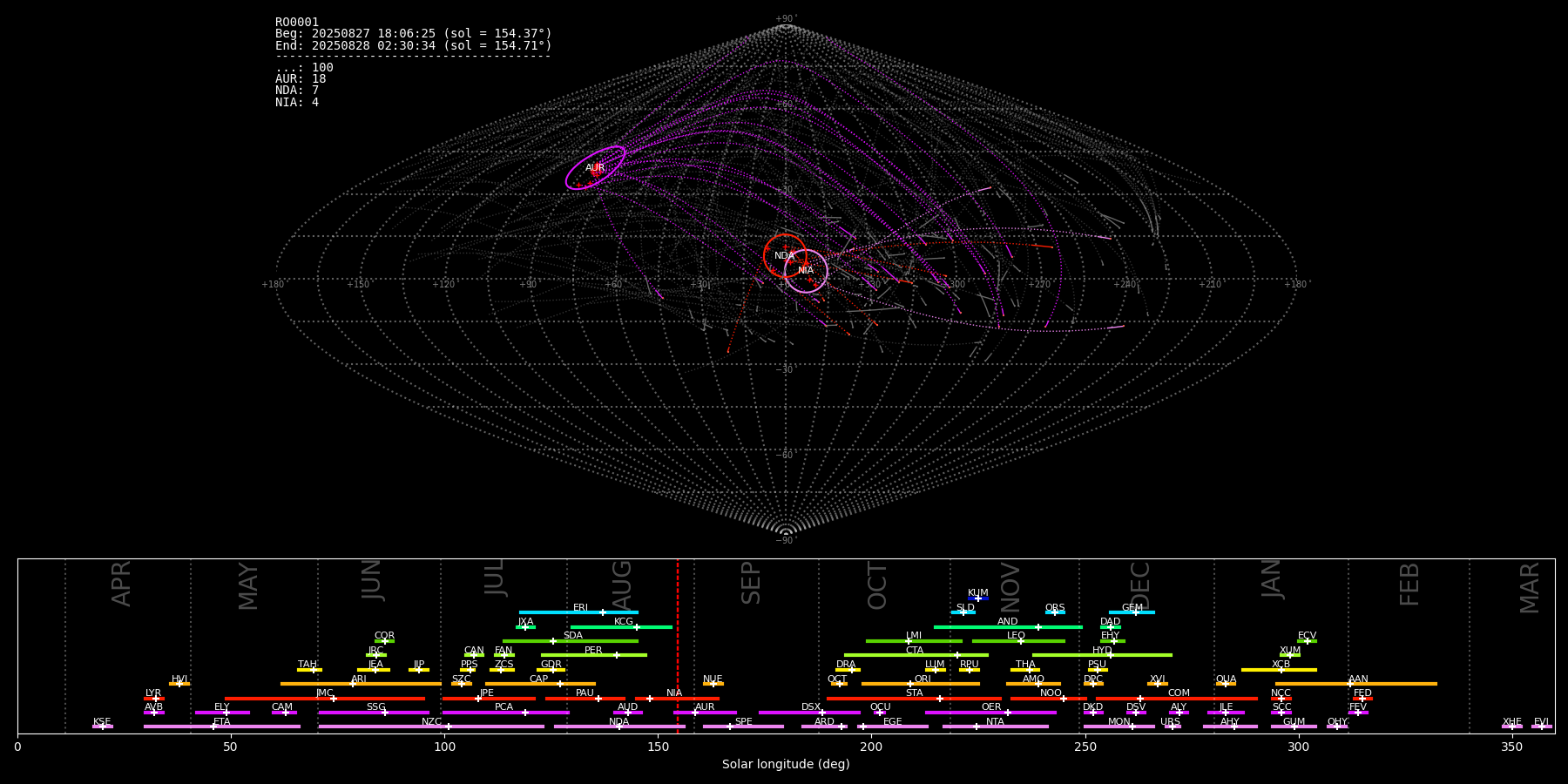Click the pink NIA radiant circle on sky map
Screen dimensions: 1568x784
(806, 270)
